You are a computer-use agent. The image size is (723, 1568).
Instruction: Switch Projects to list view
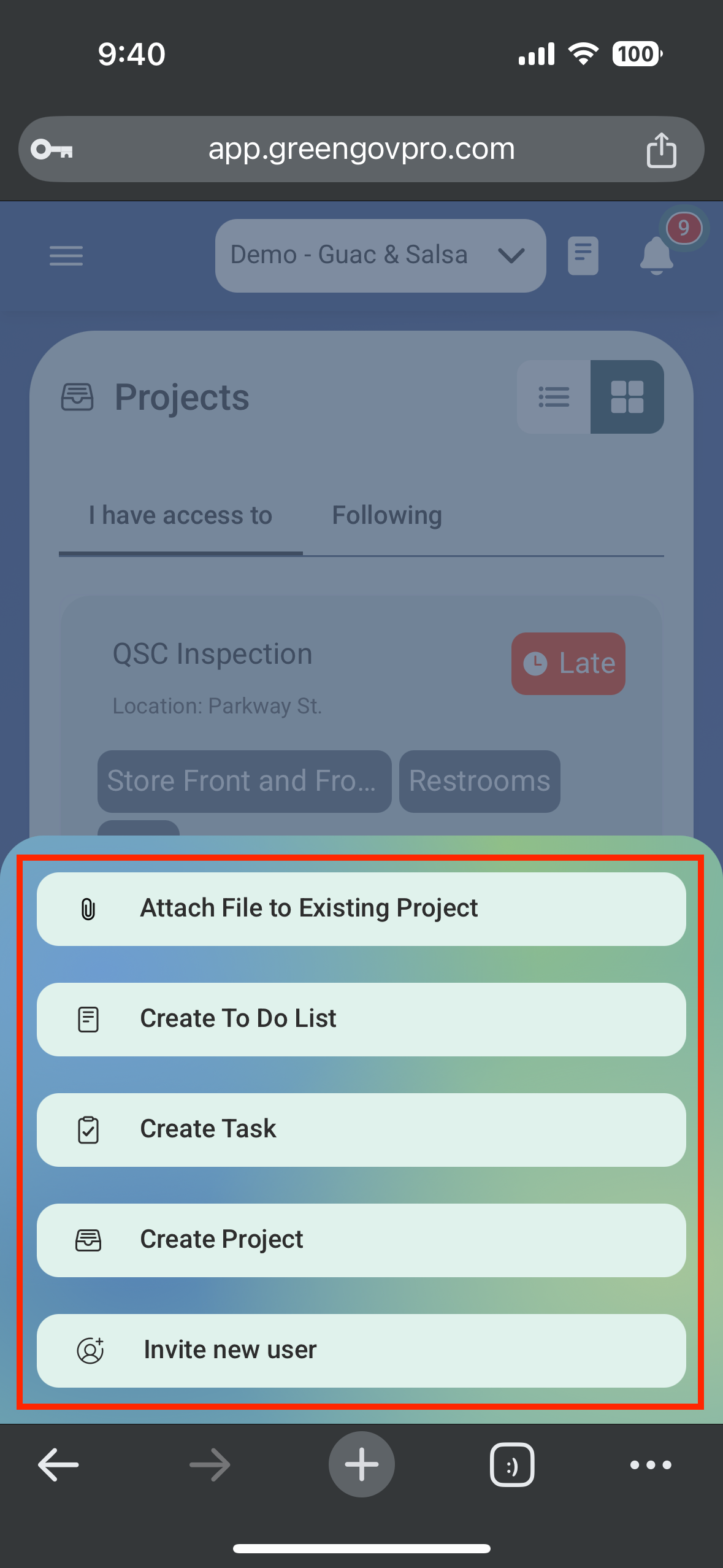point(554,397)
